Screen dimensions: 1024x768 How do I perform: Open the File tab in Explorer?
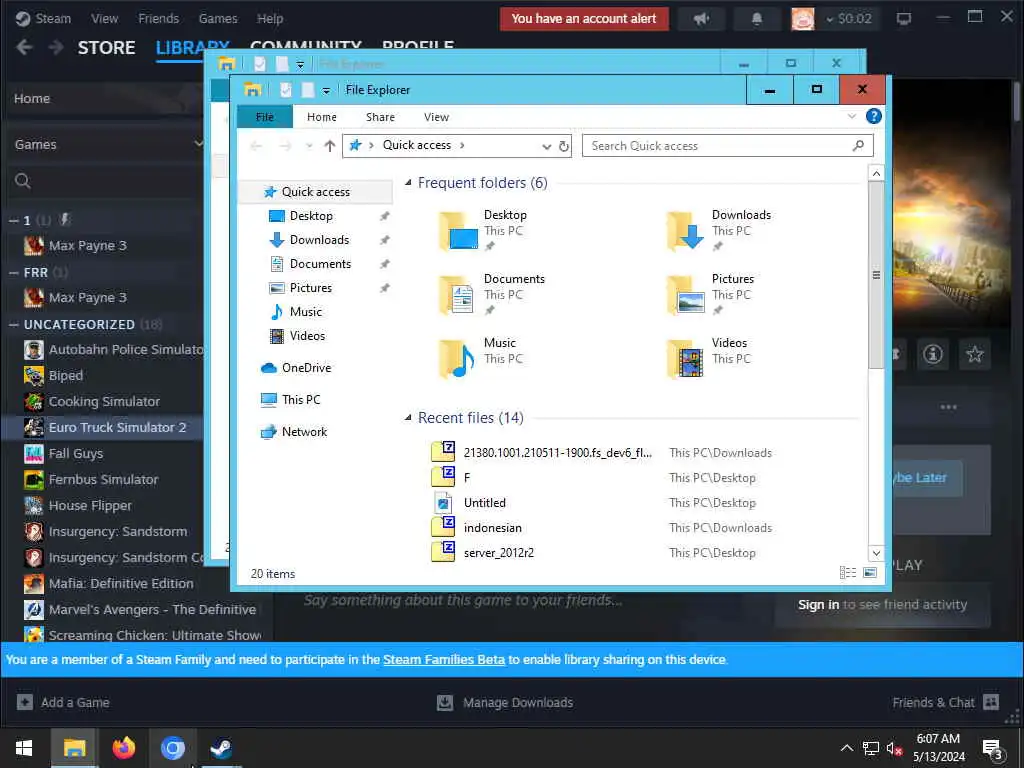(x=264, y=117)
